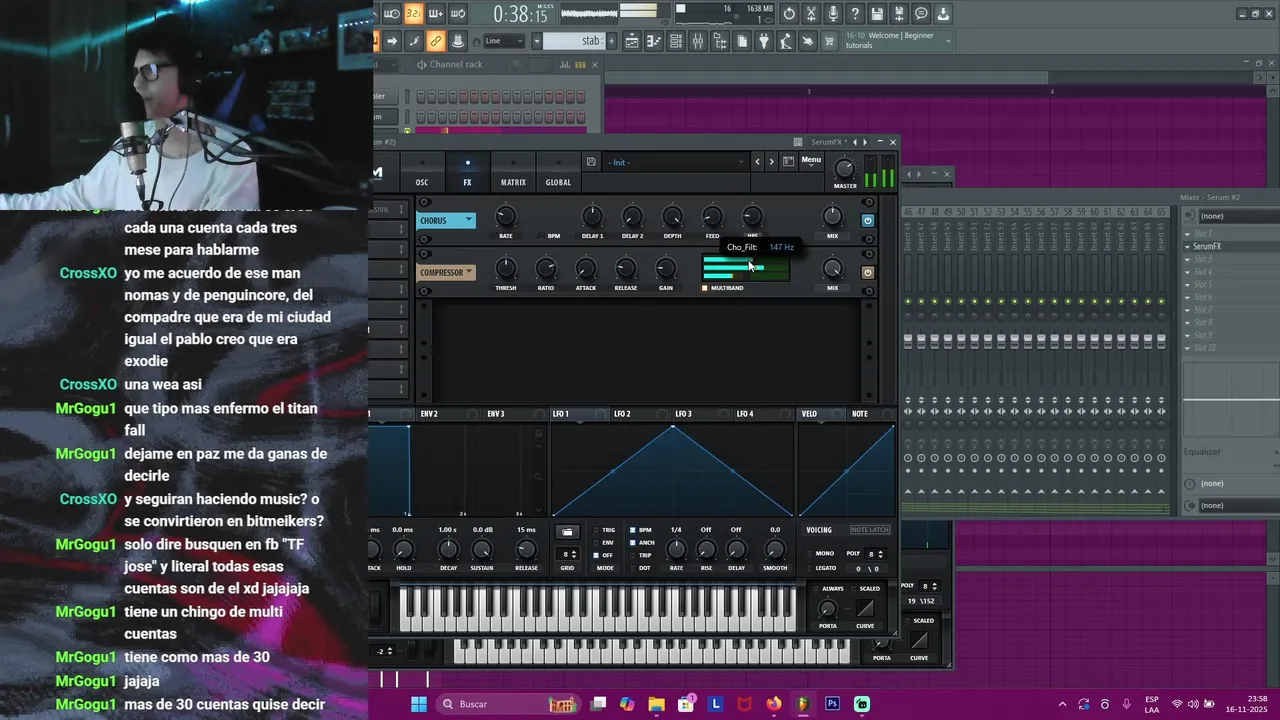Click Photoshop icon in Windows taskbar

coord(832,704)
